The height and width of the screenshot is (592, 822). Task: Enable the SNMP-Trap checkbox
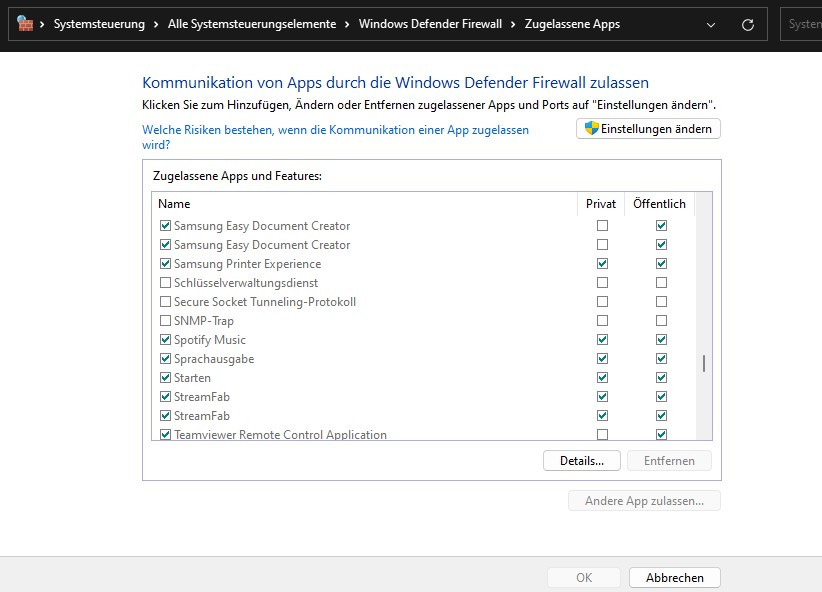pos(165,321)
